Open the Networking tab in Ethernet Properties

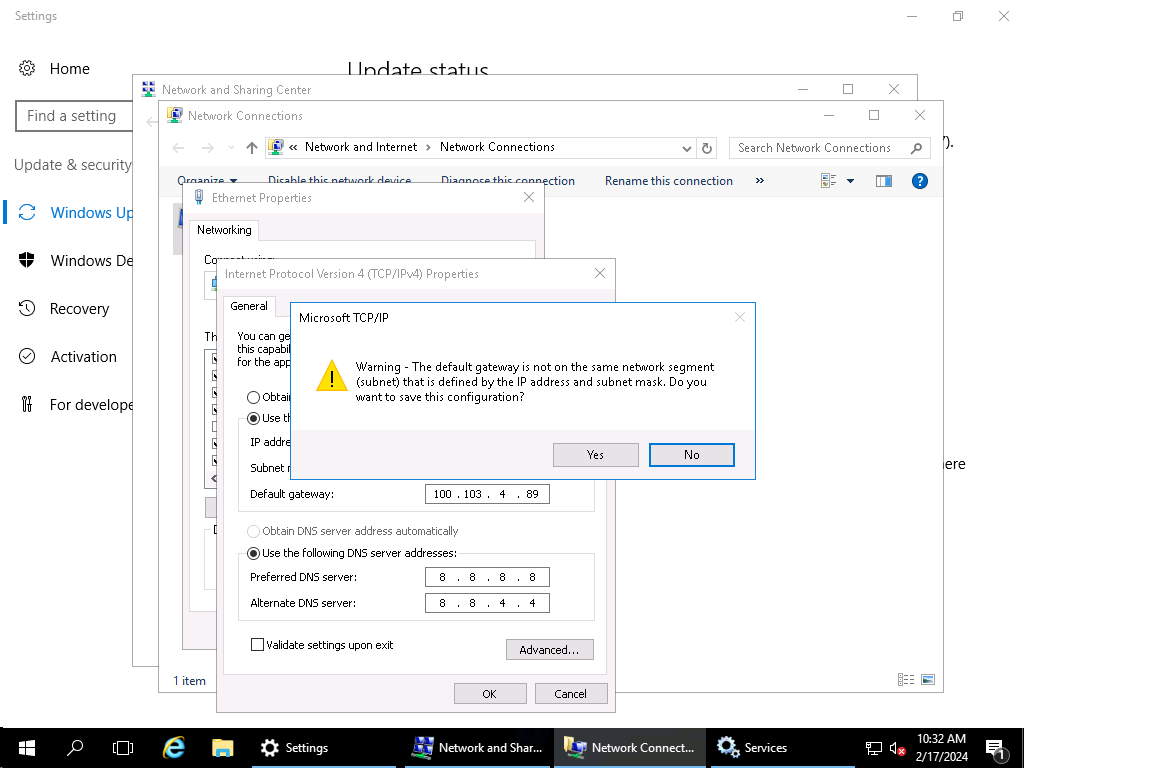click(x=224, y=230)
